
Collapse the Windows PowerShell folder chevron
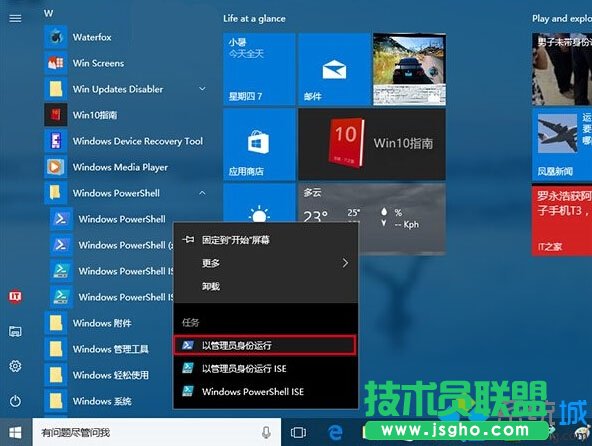coord(202,193)
